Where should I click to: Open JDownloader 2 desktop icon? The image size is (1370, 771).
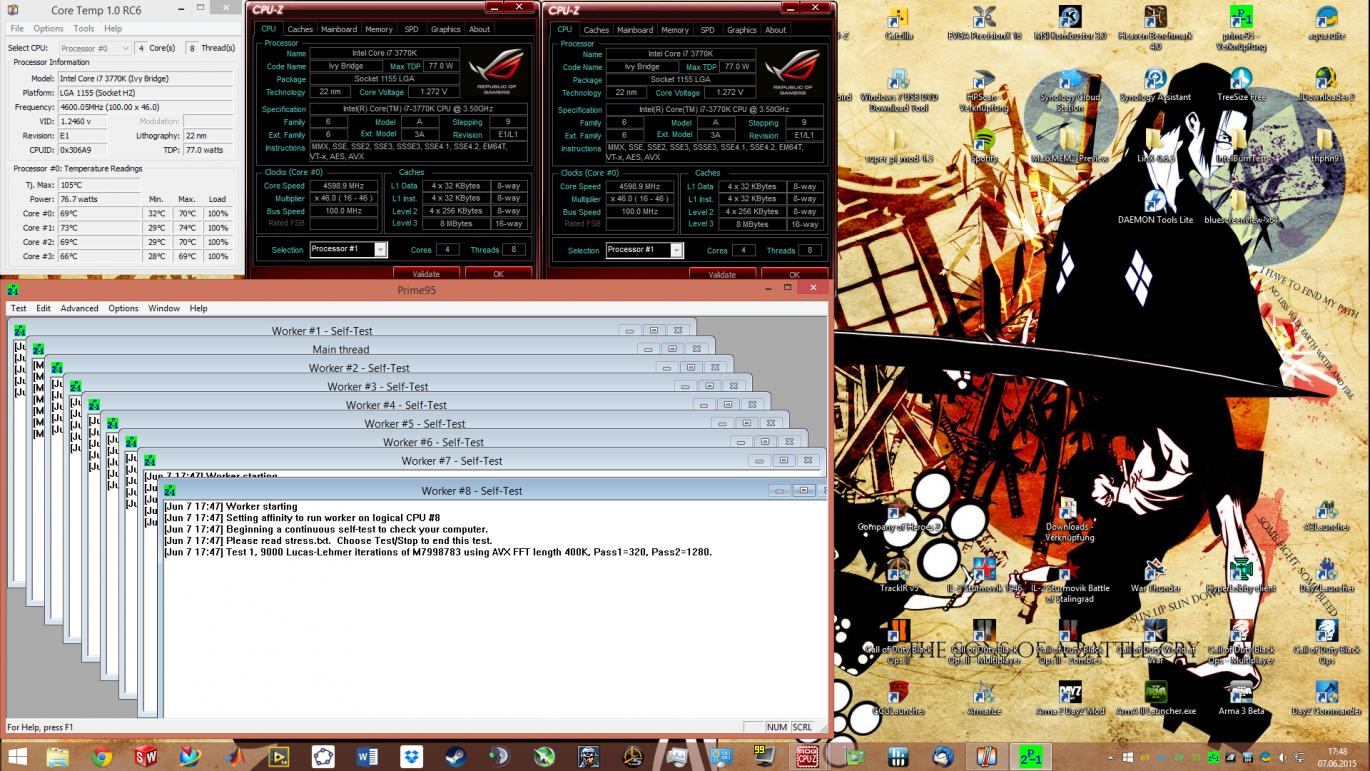click(x=1327, y=85)
